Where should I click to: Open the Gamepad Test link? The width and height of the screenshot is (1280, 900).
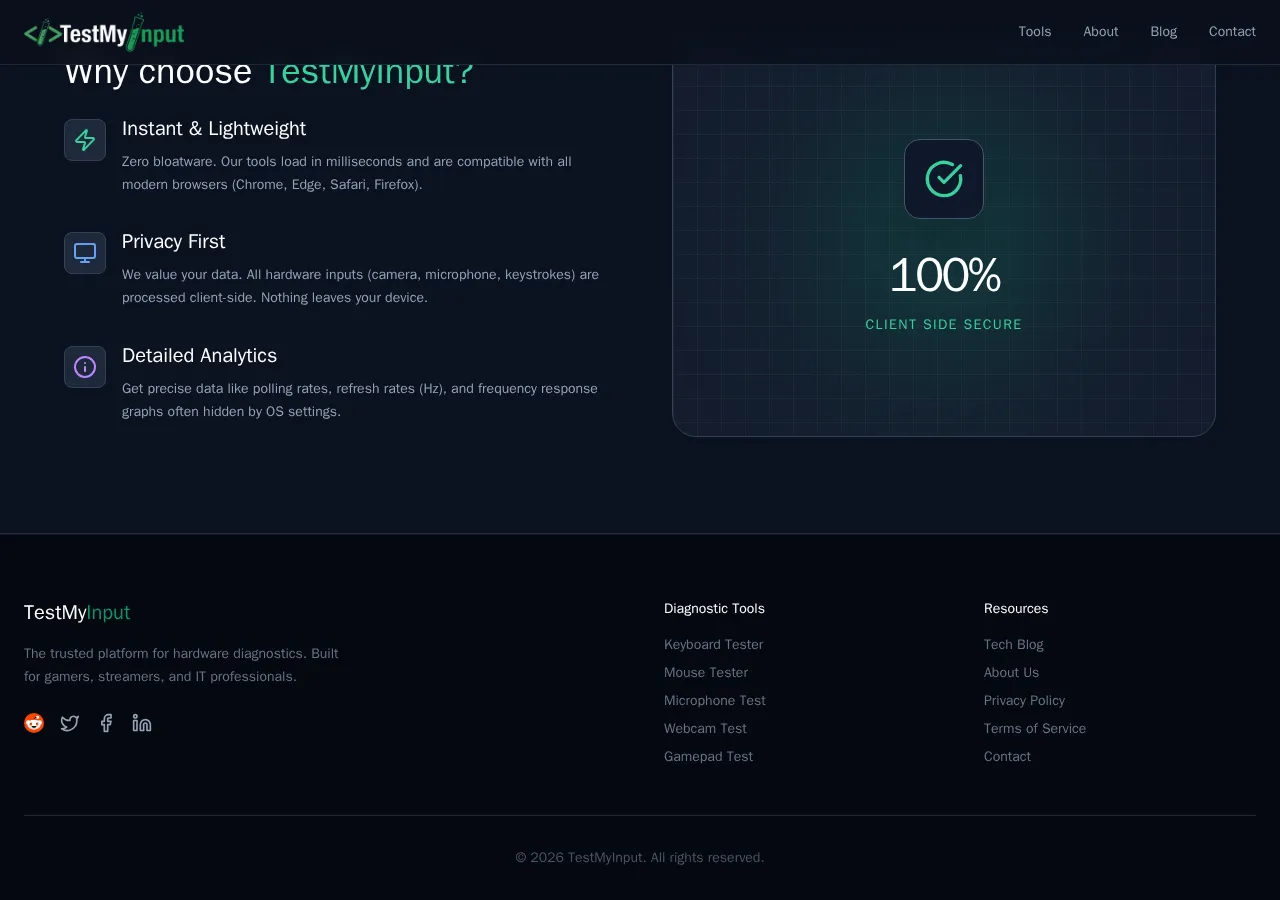tap(708, 757)
